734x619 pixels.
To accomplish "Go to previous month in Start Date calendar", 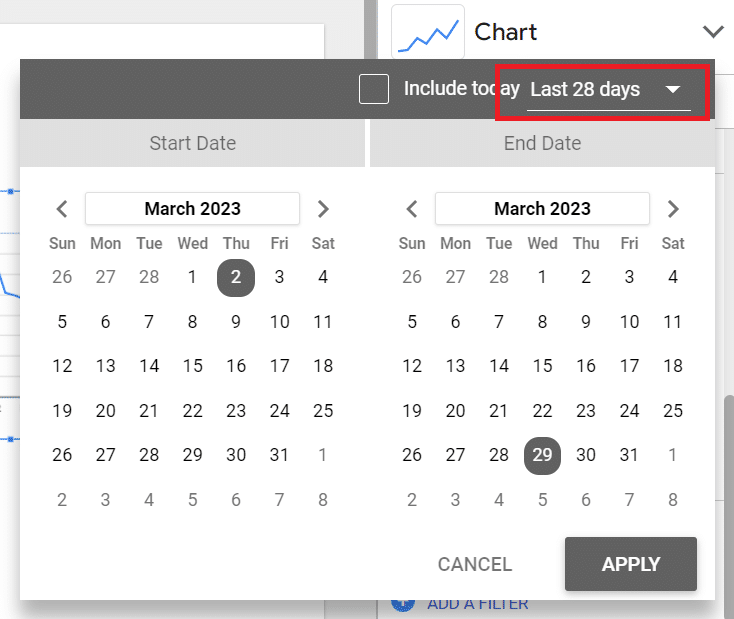I will point(62,209).
